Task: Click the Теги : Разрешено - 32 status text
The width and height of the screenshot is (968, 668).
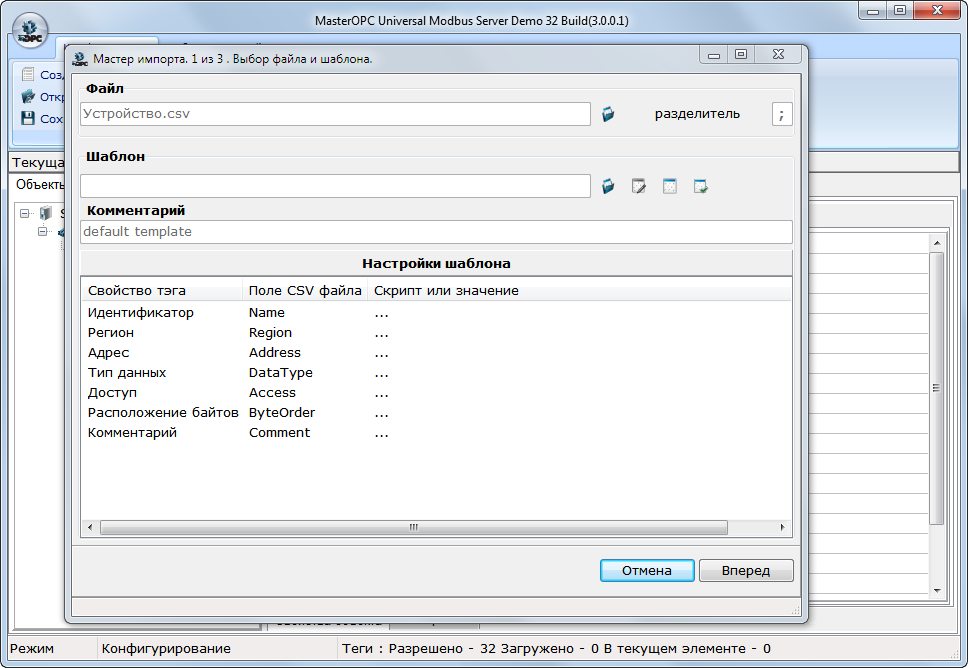Action: tap(419, 649)
